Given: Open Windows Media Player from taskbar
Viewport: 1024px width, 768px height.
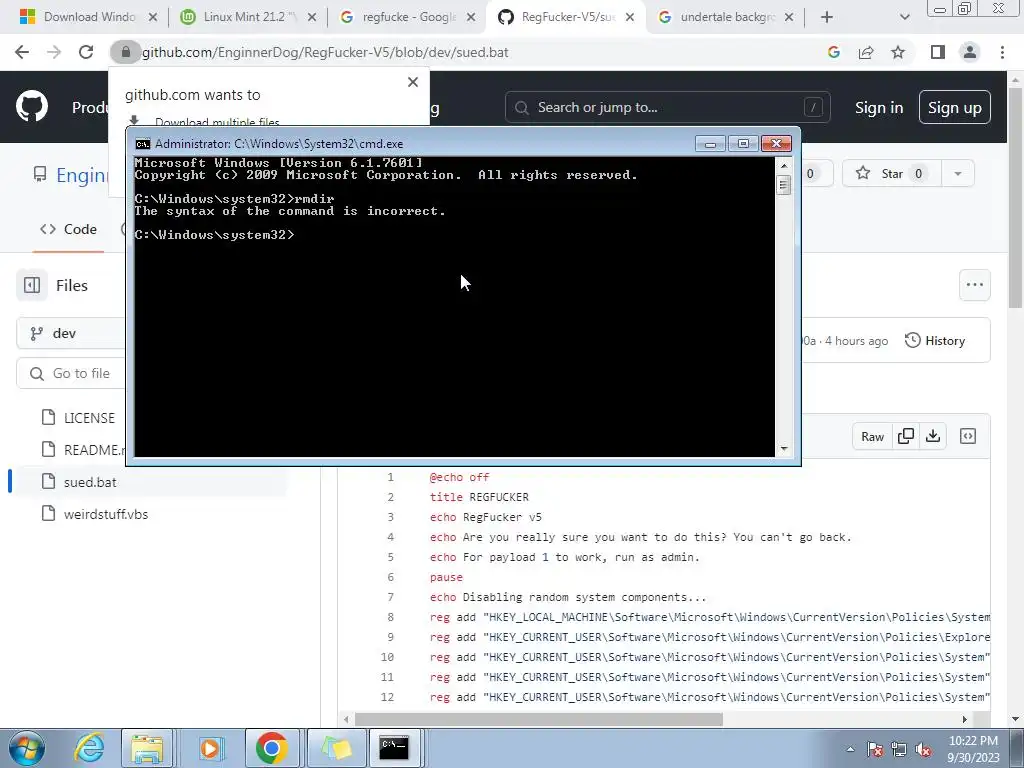Looking at the screenshot, I should click(x=210, y=748).
